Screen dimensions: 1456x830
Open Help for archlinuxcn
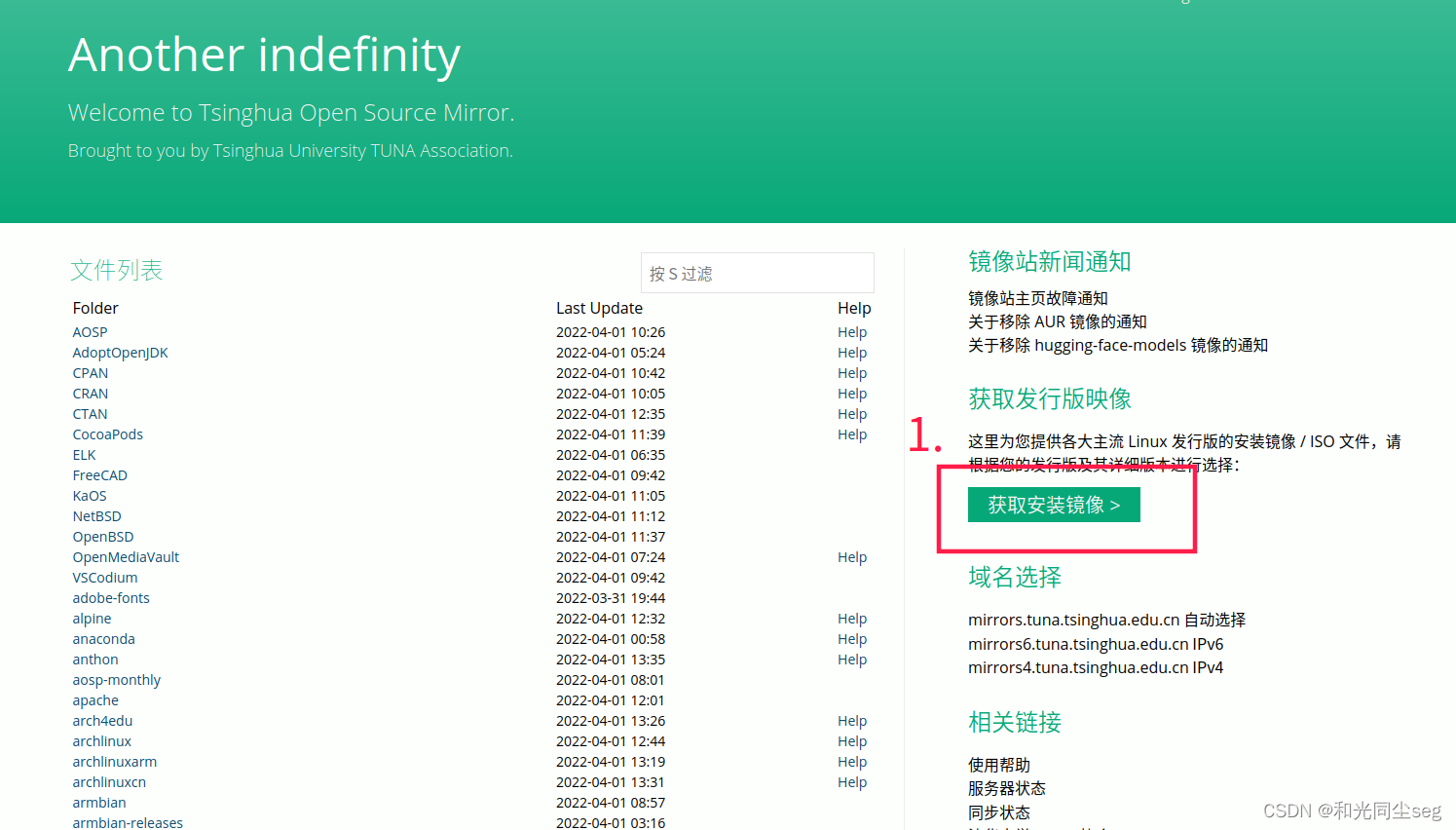pyautogui.click(x=852, y=782)
